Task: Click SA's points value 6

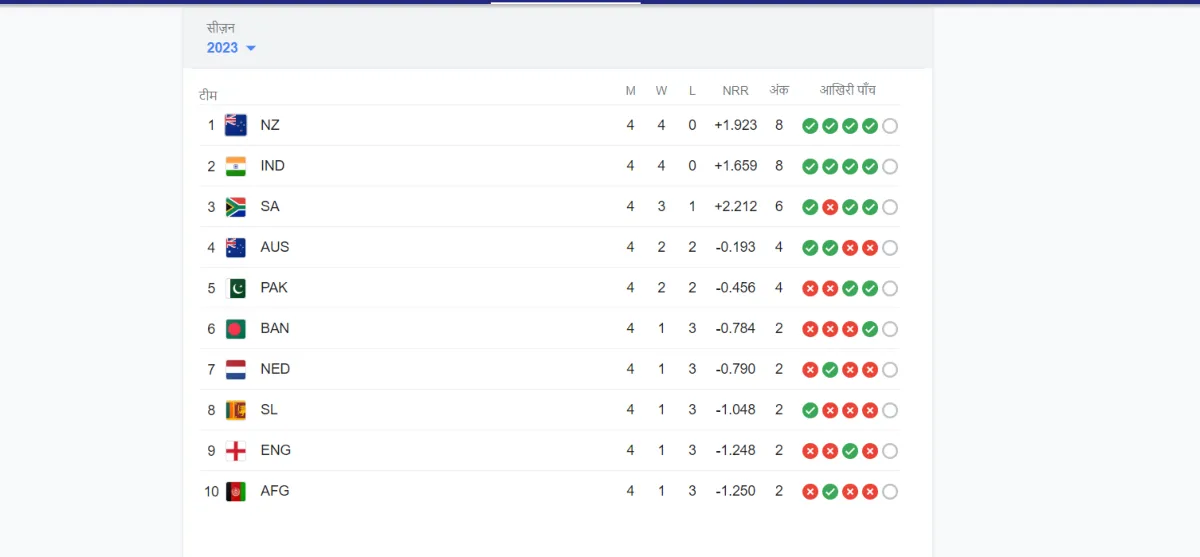Action: 779,206
